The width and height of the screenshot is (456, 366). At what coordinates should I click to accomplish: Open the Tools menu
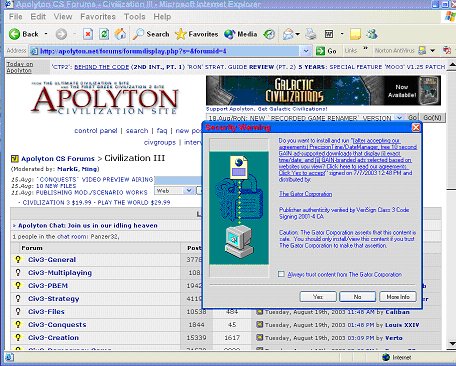coord(135,17)
